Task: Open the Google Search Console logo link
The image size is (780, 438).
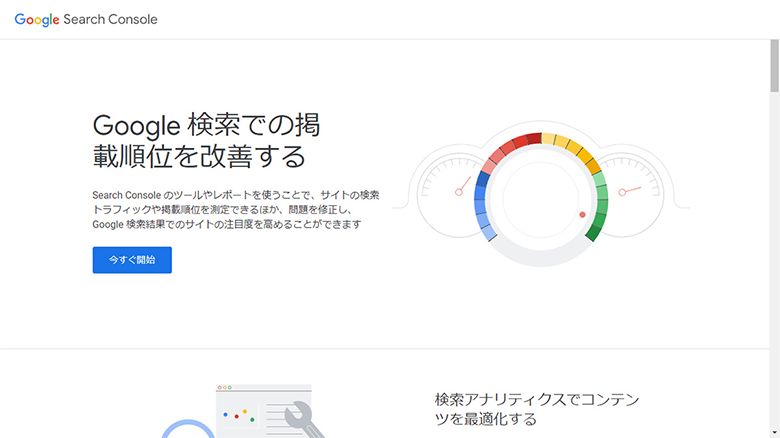Action: pos(86,19)
